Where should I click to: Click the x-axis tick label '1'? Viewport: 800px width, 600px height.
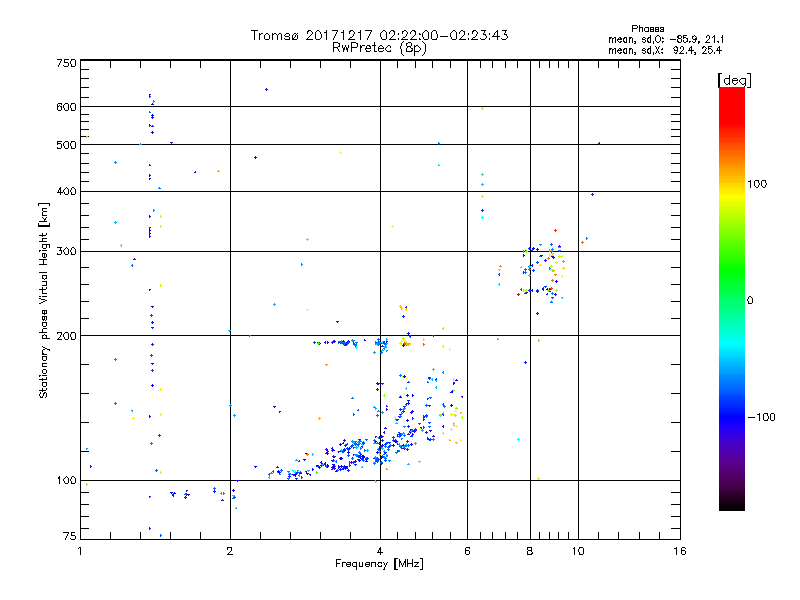click(80, 551)
